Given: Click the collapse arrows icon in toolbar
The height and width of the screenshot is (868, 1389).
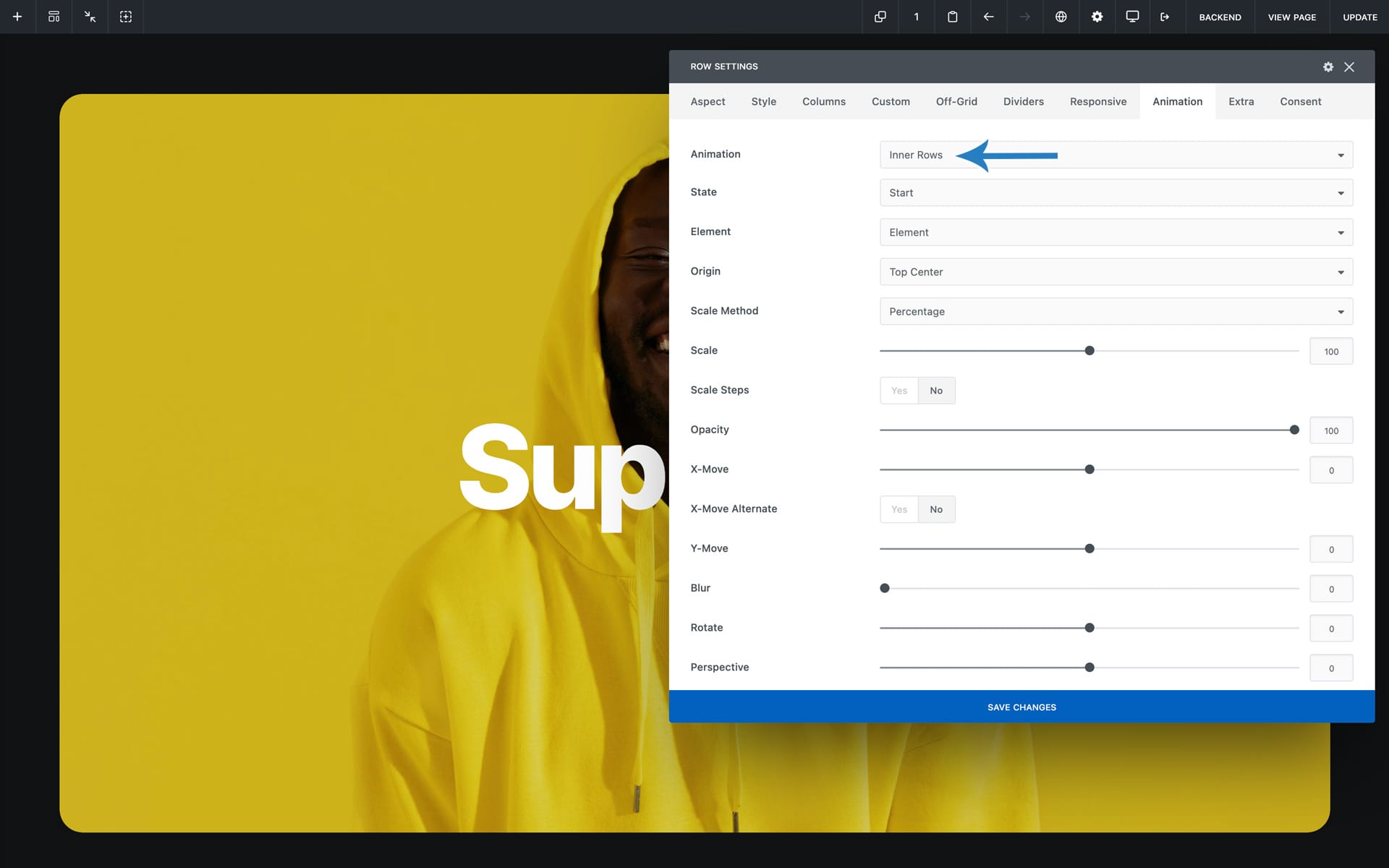Looking at the screenshot, I should coord(90,17).
